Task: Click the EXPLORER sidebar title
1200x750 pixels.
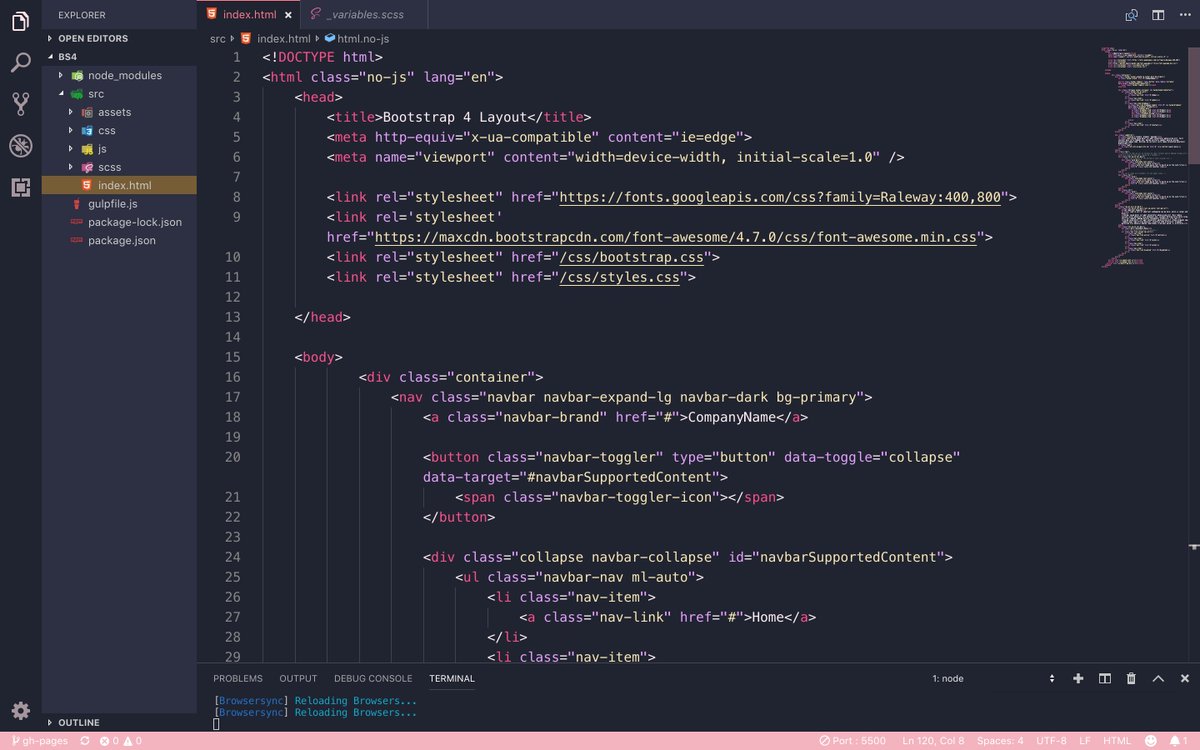Action: [x=82, y=15]
